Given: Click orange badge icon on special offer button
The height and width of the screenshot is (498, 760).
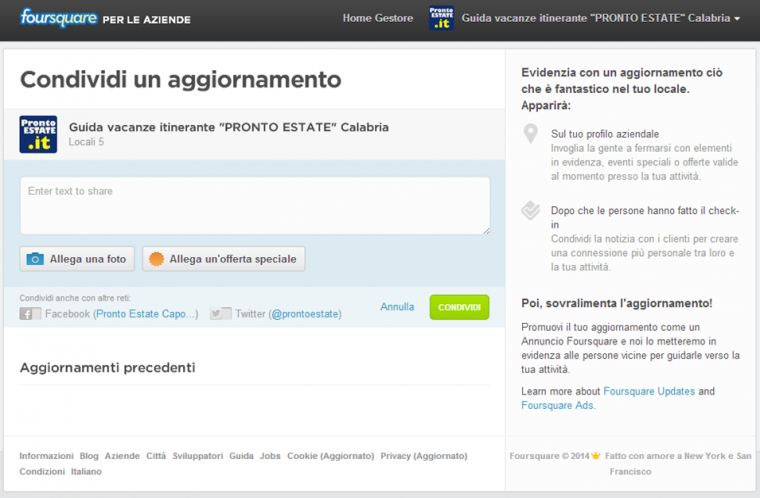Looking at the screenshot, I should (156, 258).
